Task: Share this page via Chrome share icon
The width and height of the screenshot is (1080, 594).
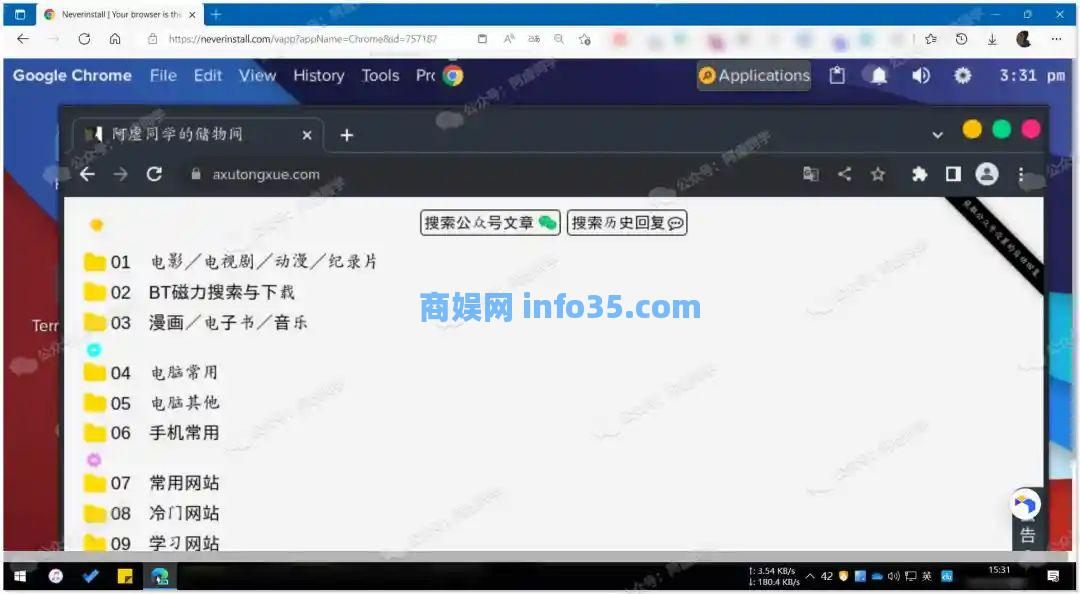Action: (x=844, y=174)
